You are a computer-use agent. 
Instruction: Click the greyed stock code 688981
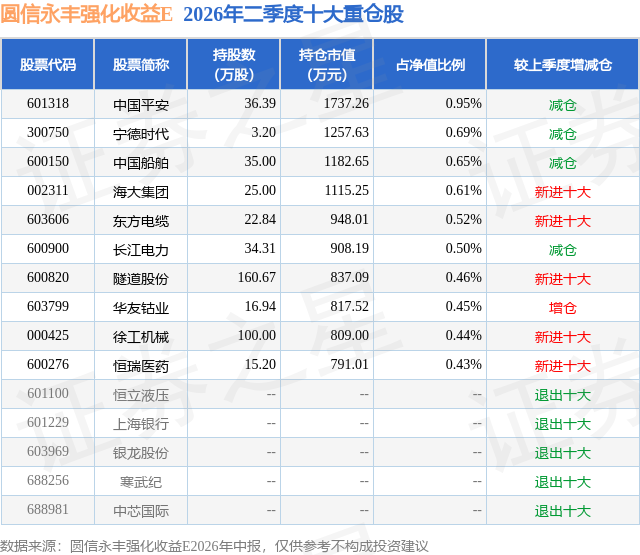[48, 509]
